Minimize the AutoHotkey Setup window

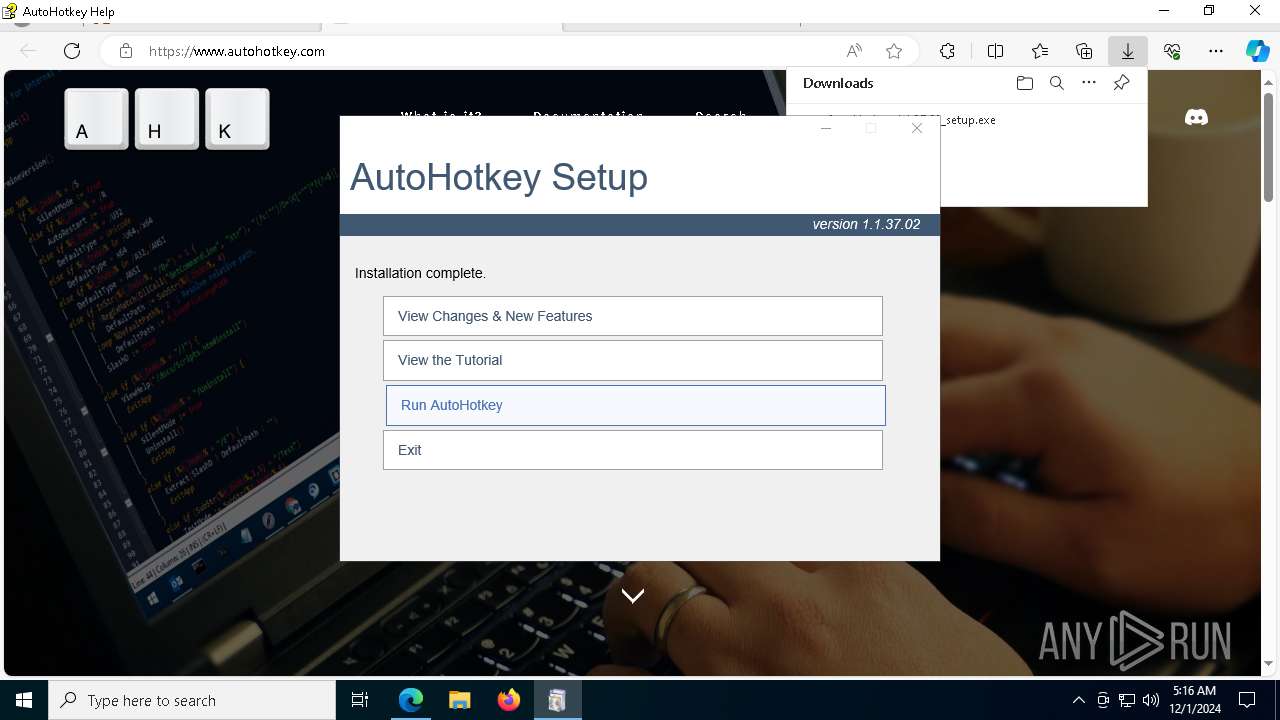pos(826,128)
